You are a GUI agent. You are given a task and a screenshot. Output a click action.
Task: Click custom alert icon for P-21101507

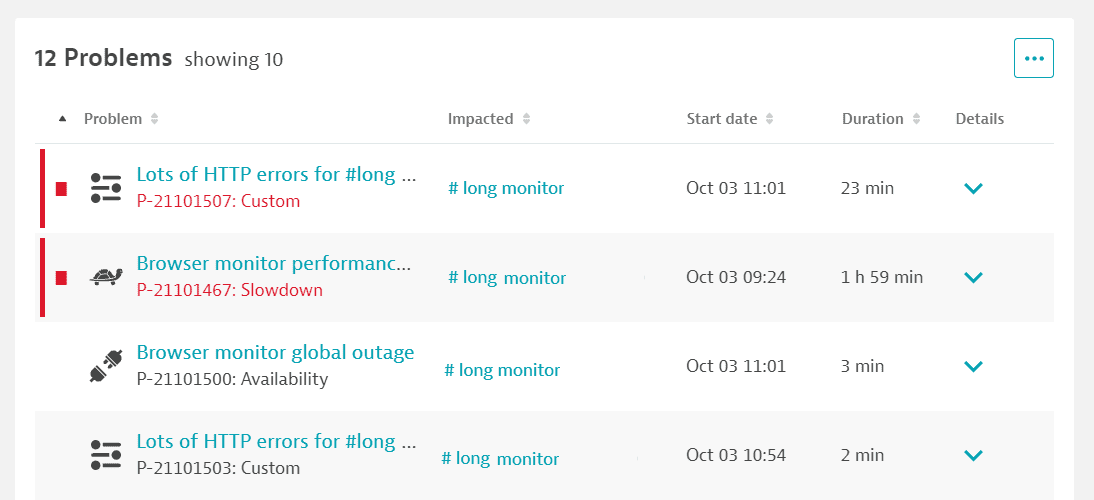(x=106, y=188)
